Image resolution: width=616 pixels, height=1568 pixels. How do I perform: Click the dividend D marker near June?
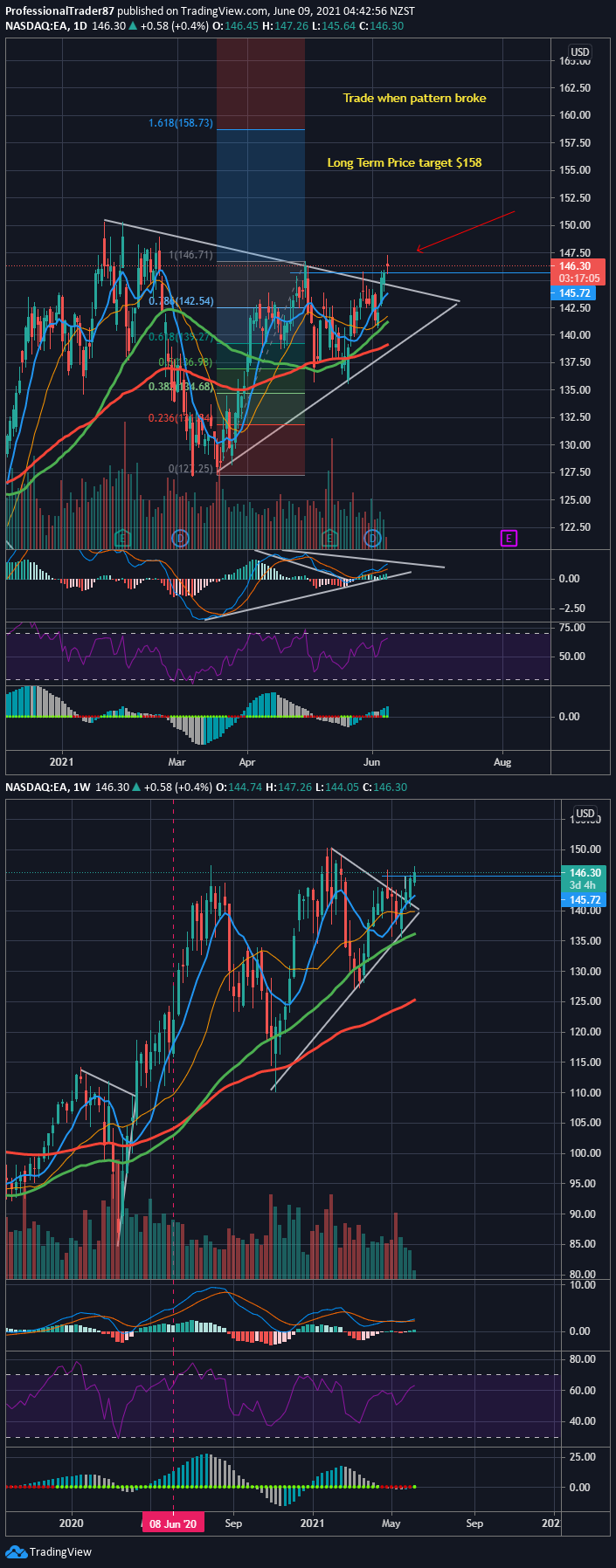point(373,537)
